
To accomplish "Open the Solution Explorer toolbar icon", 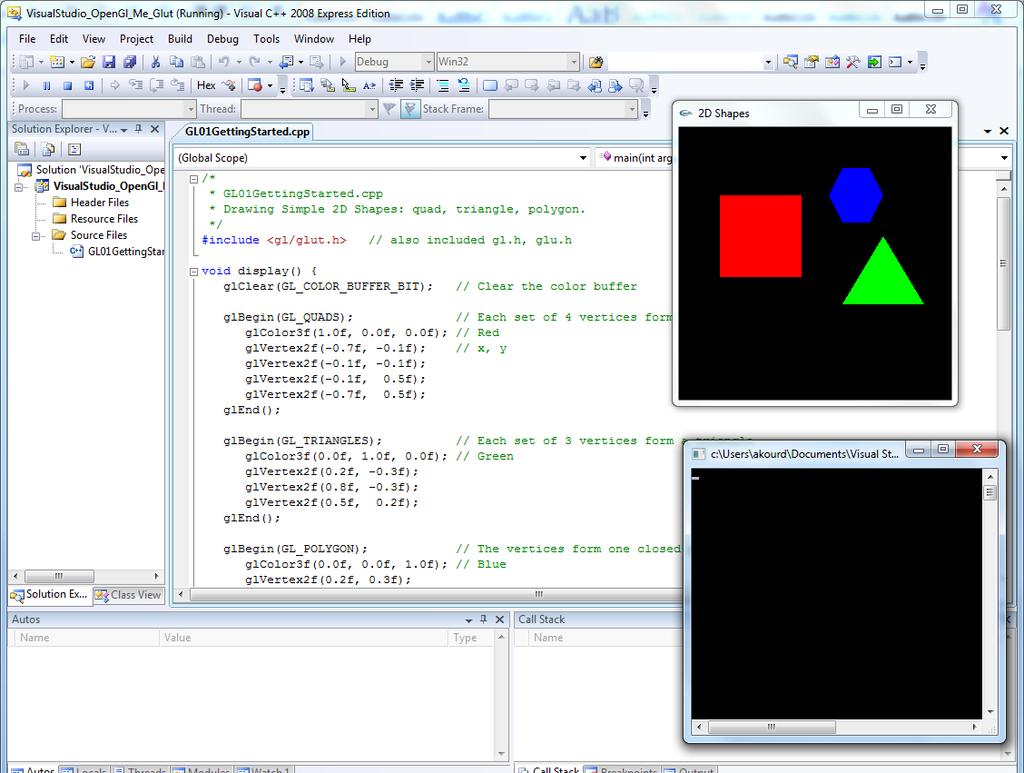I will (x=790, y=62).
